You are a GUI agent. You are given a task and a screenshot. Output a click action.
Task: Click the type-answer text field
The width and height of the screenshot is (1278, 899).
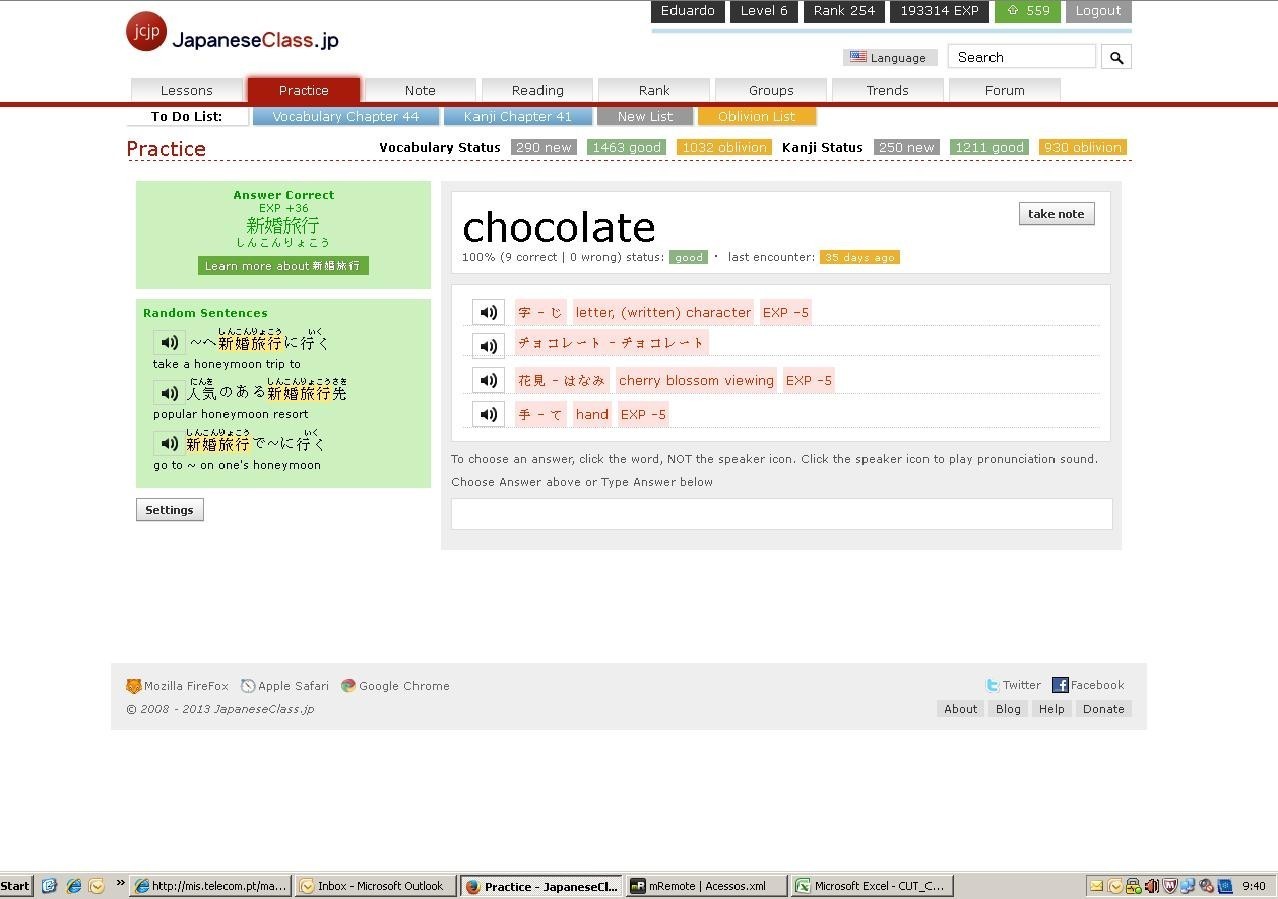pos(781,514)
